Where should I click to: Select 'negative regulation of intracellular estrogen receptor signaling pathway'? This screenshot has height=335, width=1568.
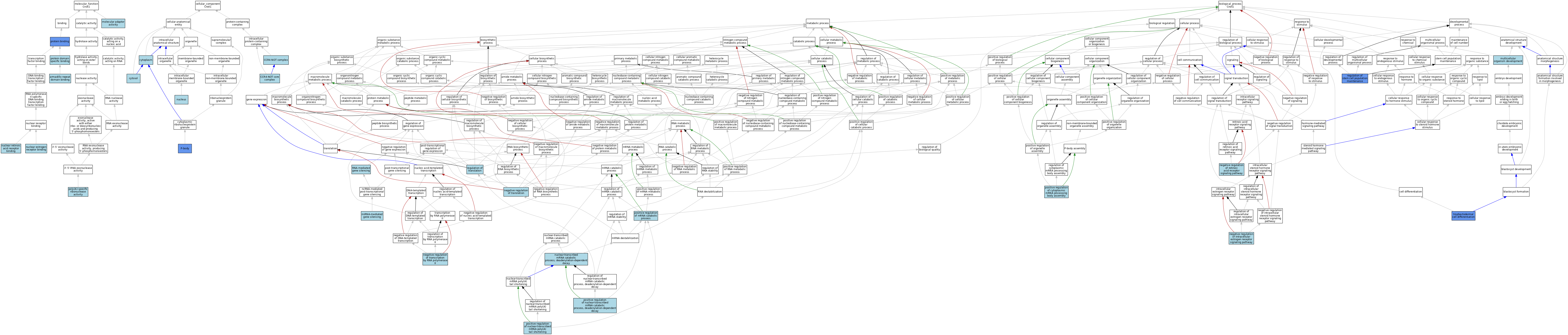1241,238
